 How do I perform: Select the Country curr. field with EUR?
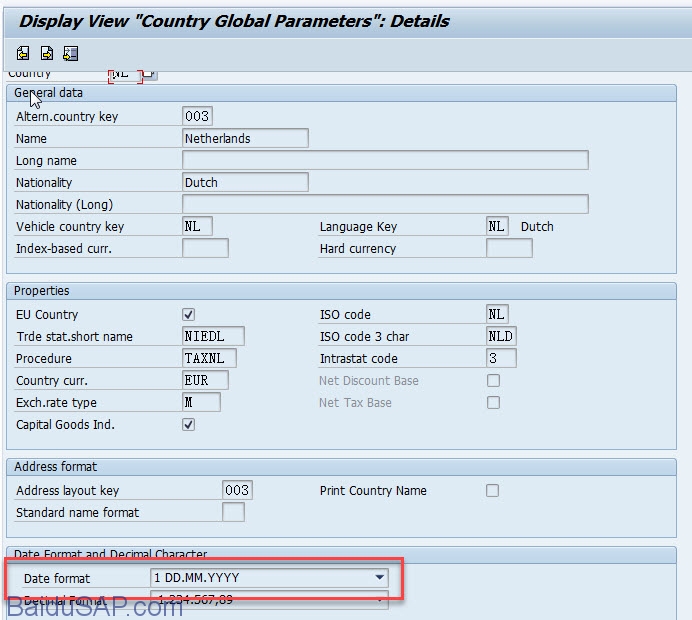point(205,381)
